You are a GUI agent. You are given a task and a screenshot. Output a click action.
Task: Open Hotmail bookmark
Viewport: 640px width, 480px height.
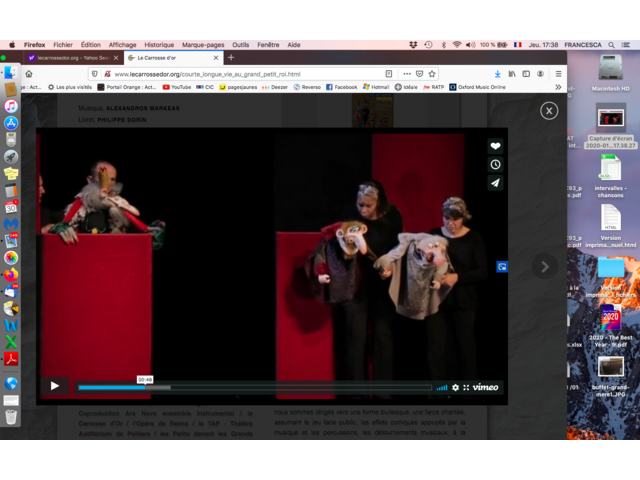[x=376, y=87]
